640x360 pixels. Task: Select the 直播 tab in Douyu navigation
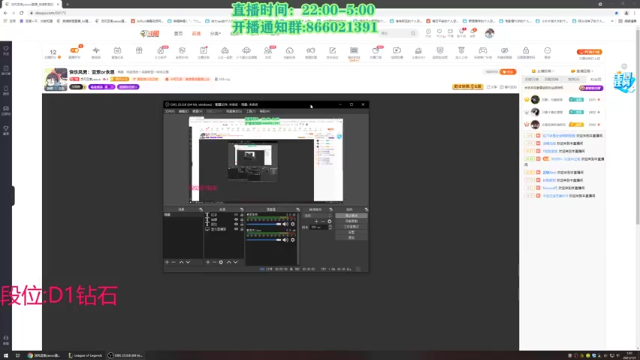pos(196,33)
